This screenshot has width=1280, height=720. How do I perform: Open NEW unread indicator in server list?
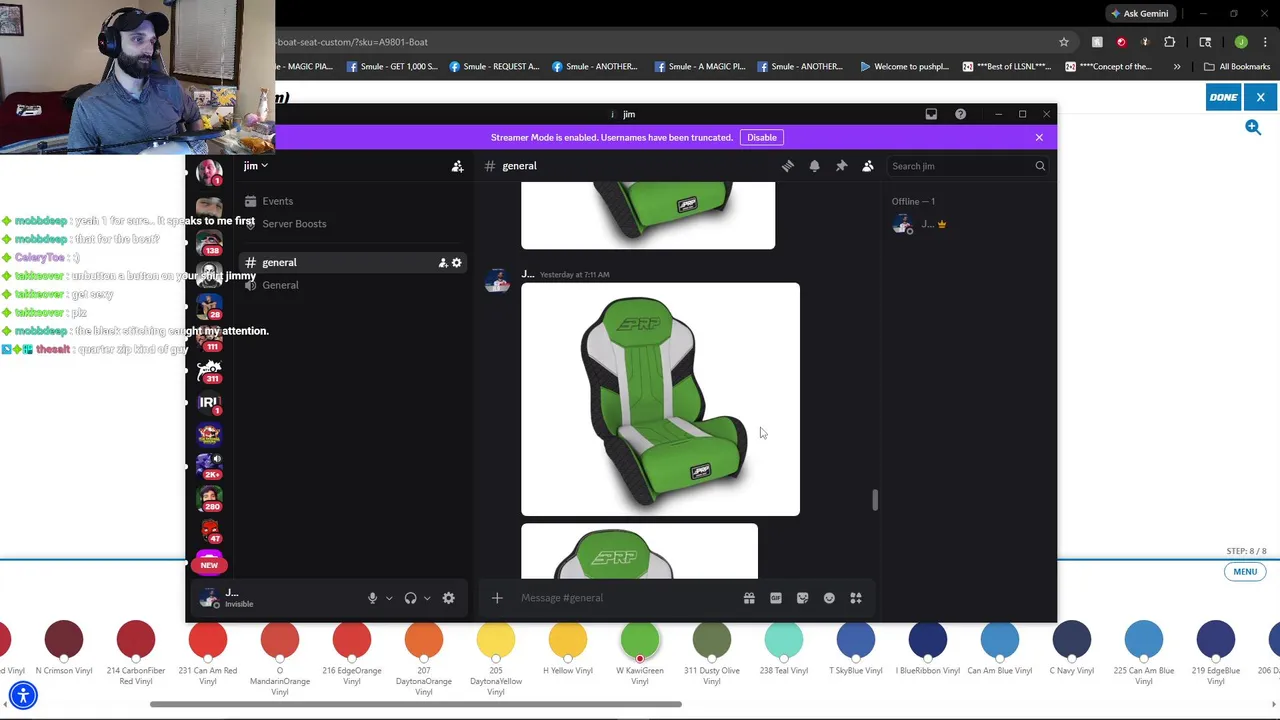tap(209, 565)
